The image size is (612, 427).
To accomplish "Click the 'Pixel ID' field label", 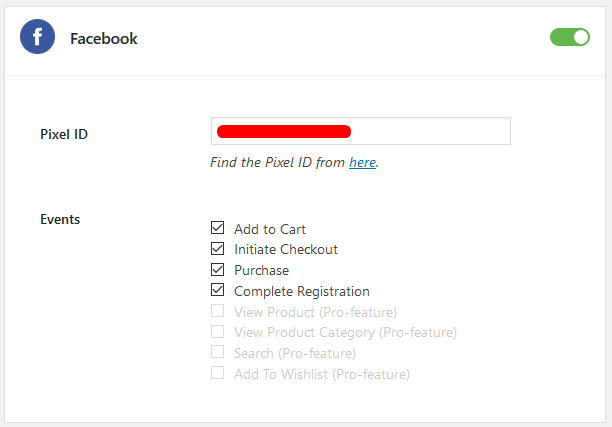I will [x=64, y=134].
